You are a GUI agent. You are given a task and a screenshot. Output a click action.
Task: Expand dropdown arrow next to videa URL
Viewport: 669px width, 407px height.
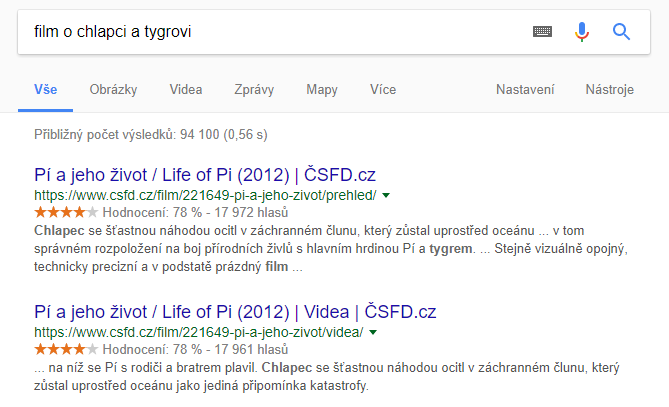[373, 332]
